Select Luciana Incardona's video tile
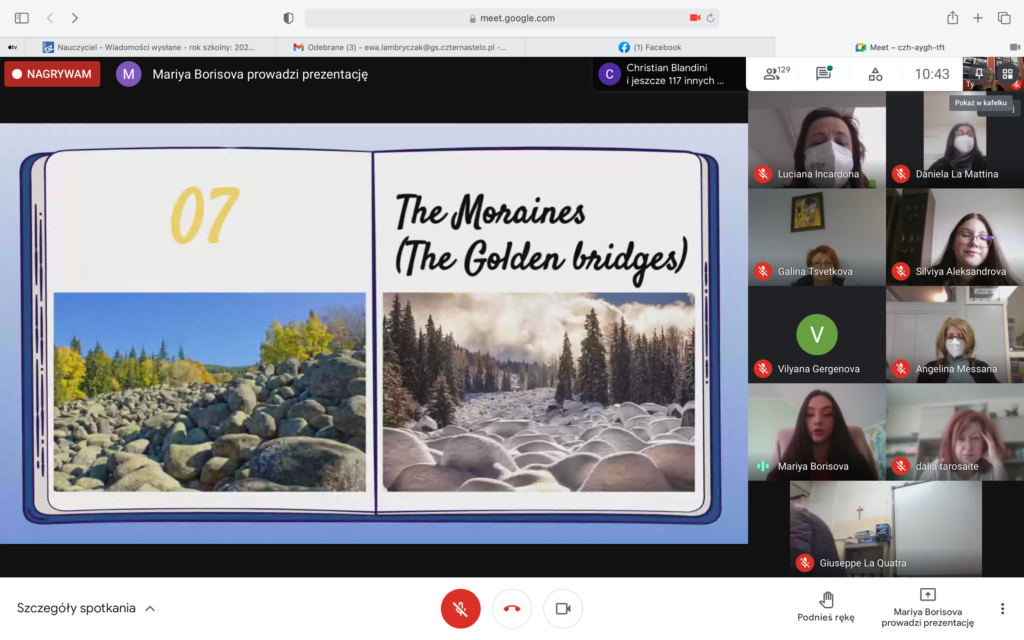 pyautogui.click(x=816, y=139)
